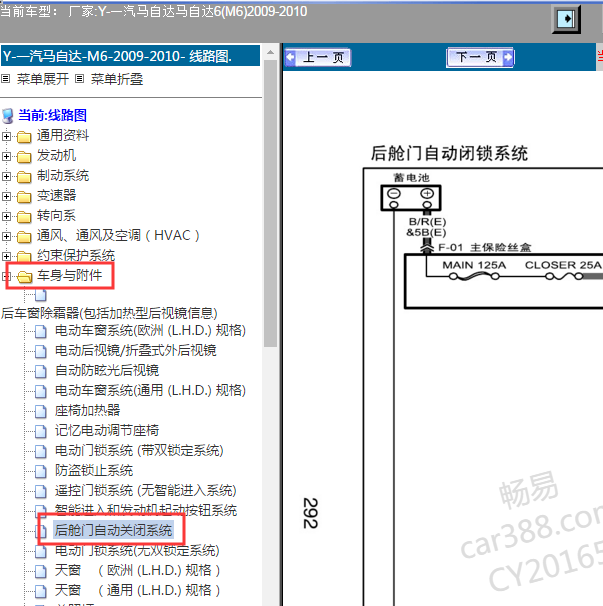Viewport: 603px width, 606px height.
Task: Click the computer icon beside 当前:线路图
Action: [7, 116]
